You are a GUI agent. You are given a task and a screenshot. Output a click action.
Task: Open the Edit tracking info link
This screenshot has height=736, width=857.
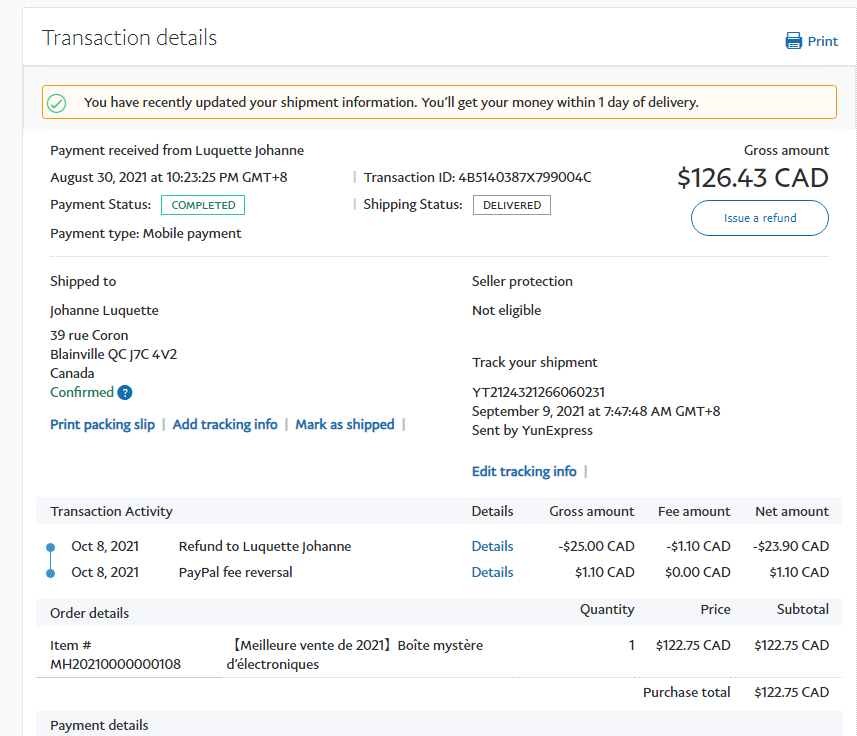[524, 471]
